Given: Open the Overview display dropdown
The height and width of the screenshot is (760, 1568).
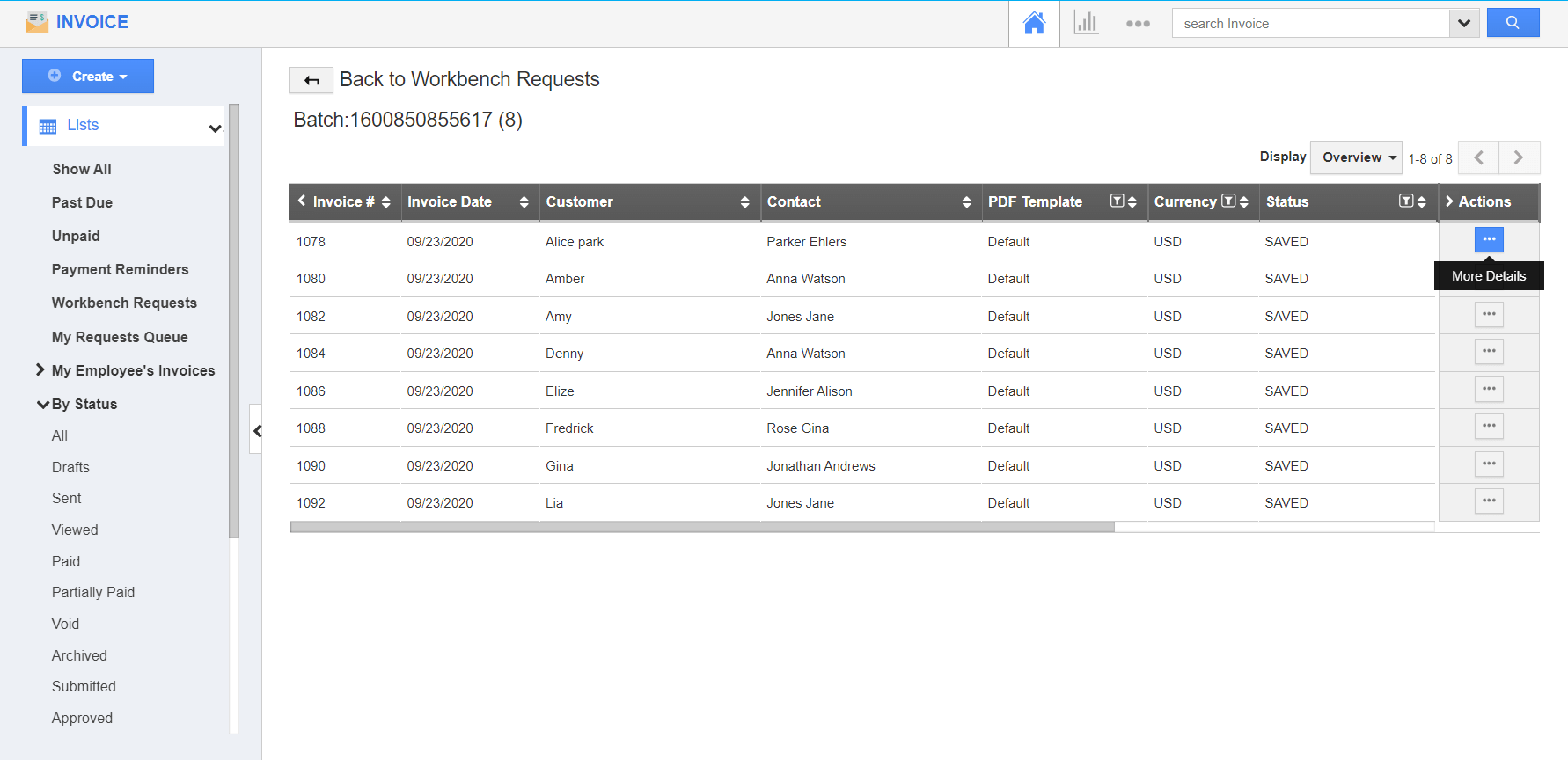Looking at the screenshot, I should pos(1356,157).
